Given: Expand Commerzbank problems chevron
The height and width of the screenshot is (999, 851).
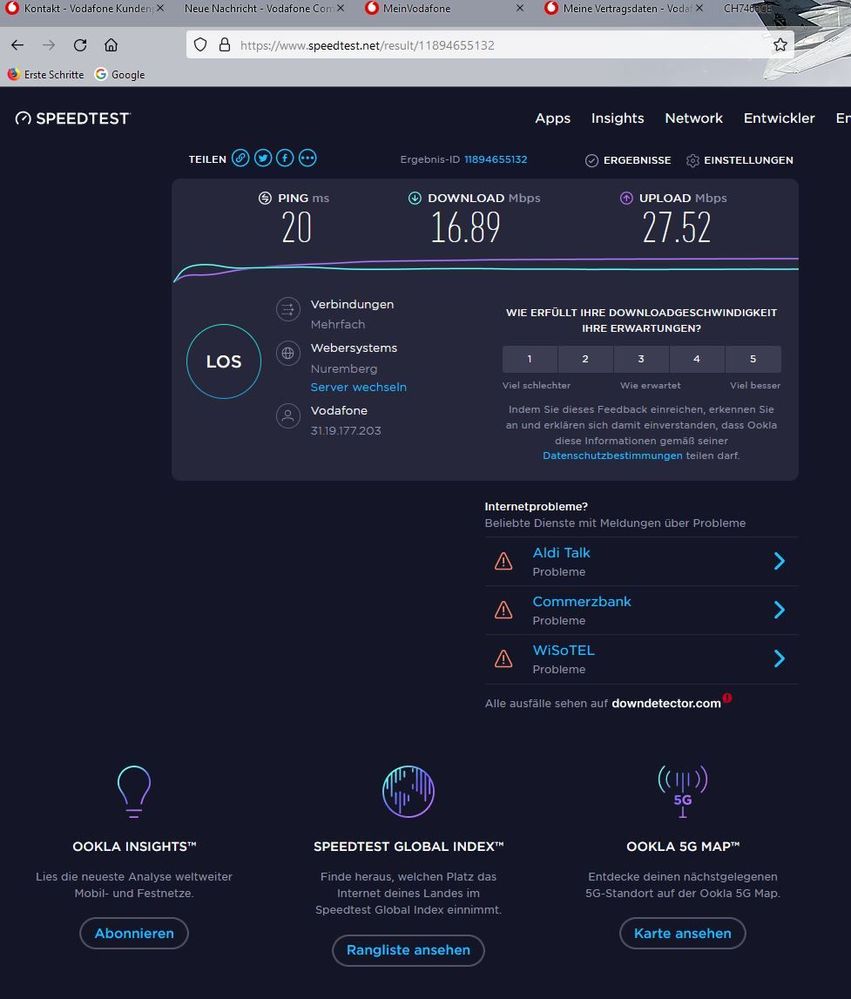Looking at the screenshot, I should (x=779, y=610).
